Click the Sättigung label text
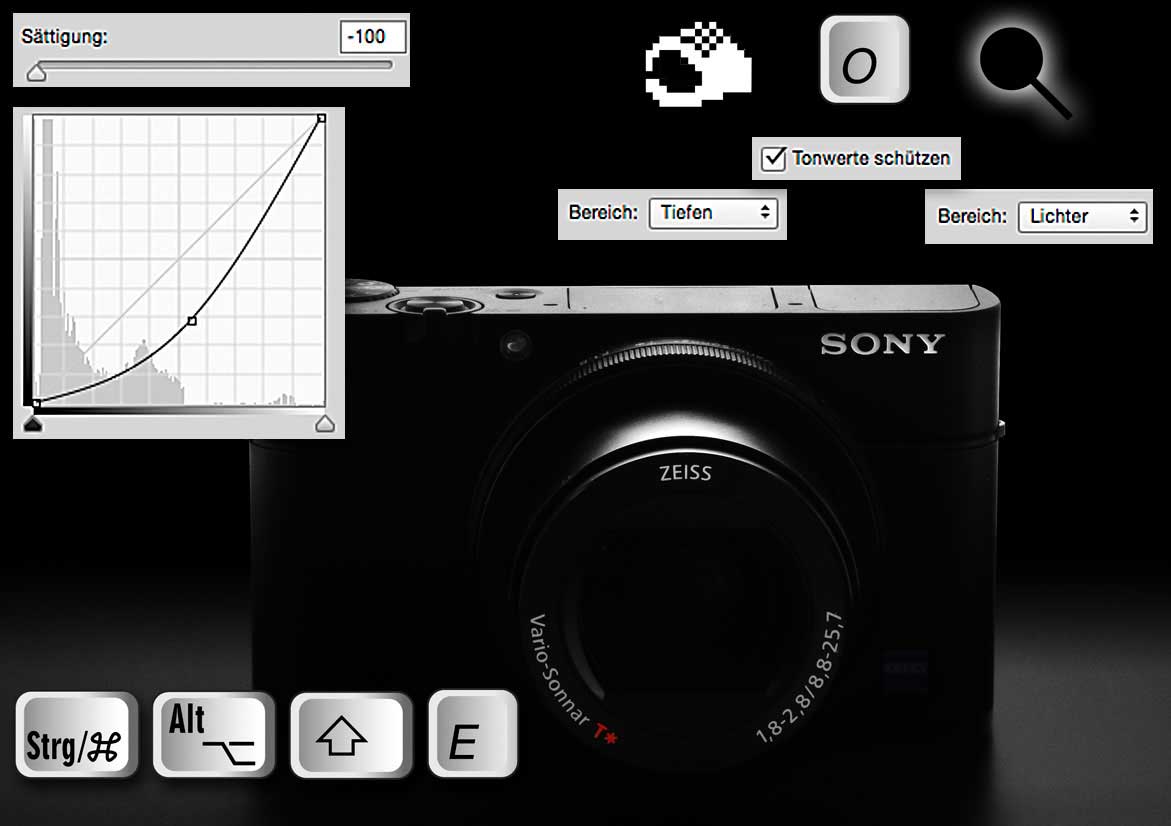The image size is (1171, 826). [x=64, y=36]
